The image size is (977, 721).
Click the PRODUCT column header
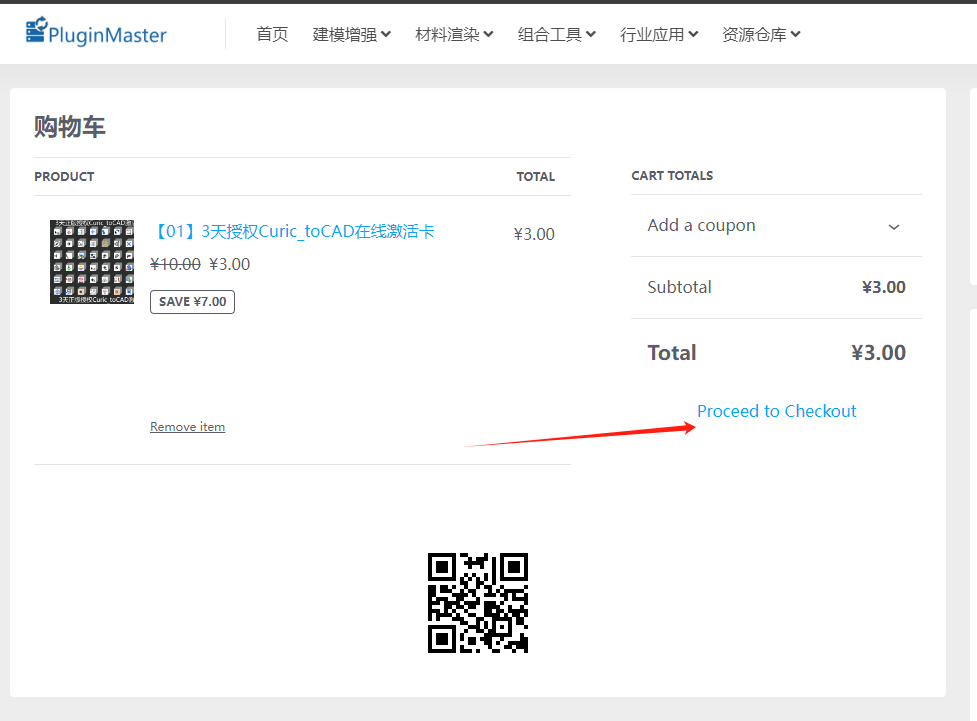click(x=64, y=177)
